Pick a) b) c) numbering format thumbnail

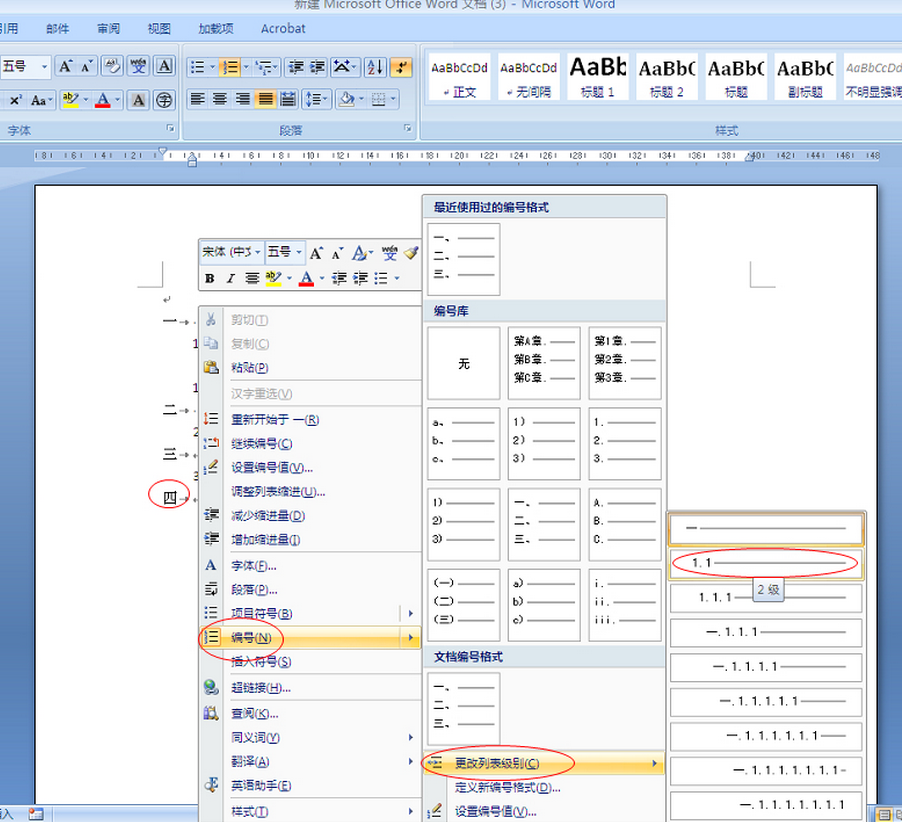point(544,605)
